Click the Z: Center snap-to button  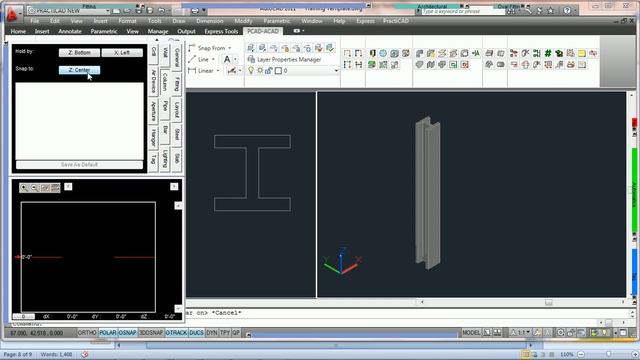point(79,70)
